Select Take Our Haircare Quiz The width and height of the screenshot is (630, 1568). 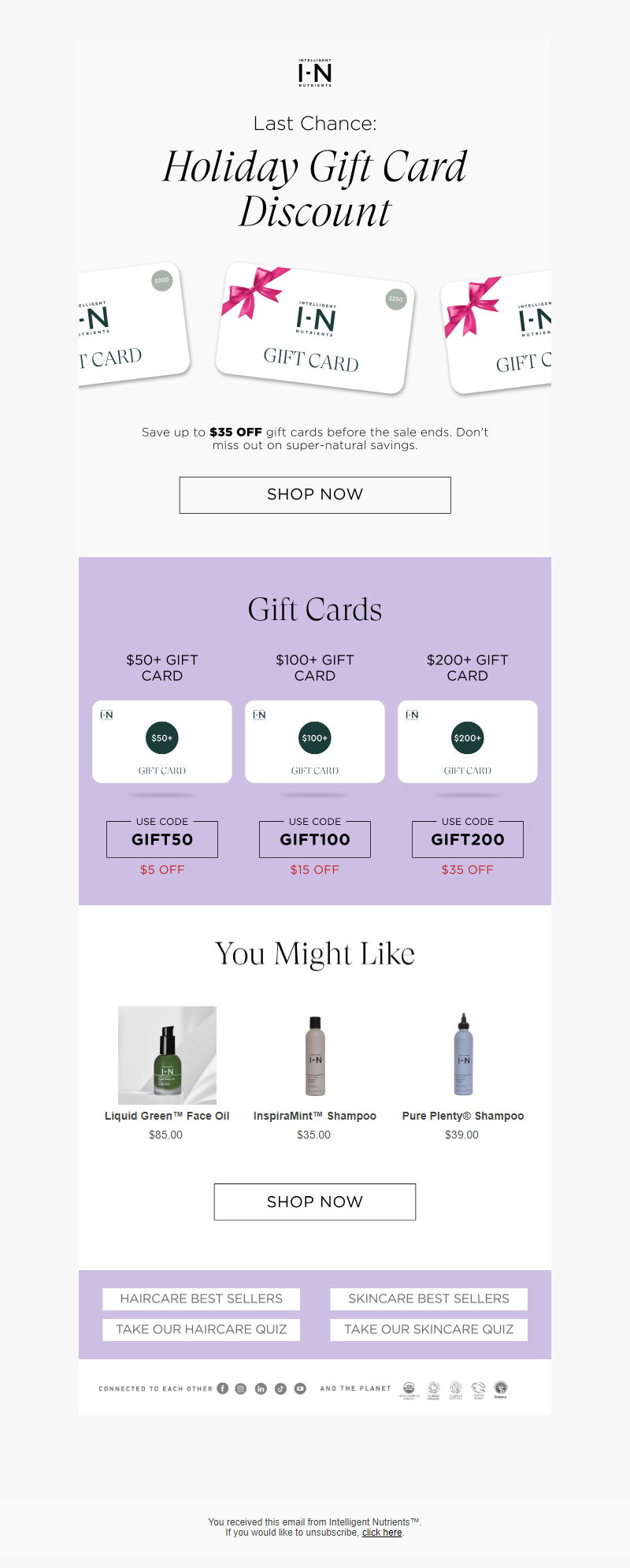[201, 1329]
